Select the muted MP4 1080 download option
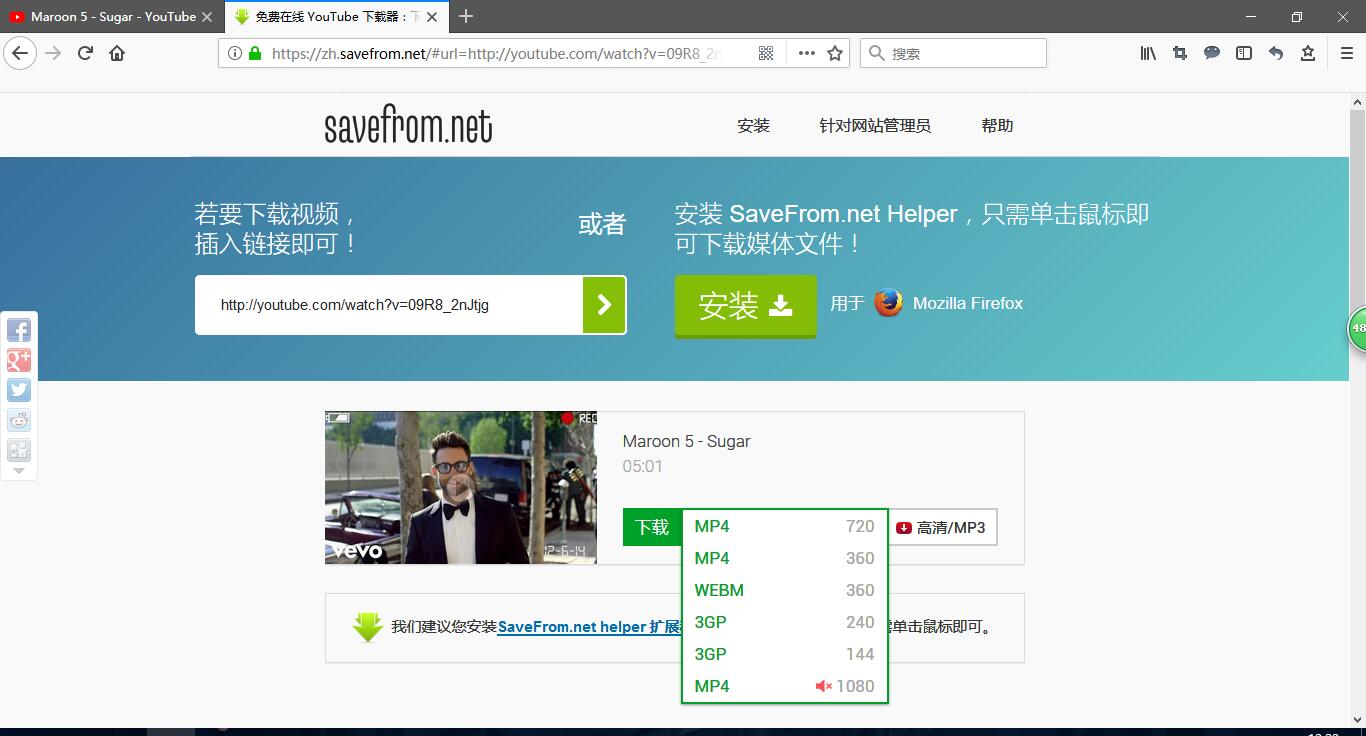Screen dimensions: 1366x736 (x=784, y=686)
